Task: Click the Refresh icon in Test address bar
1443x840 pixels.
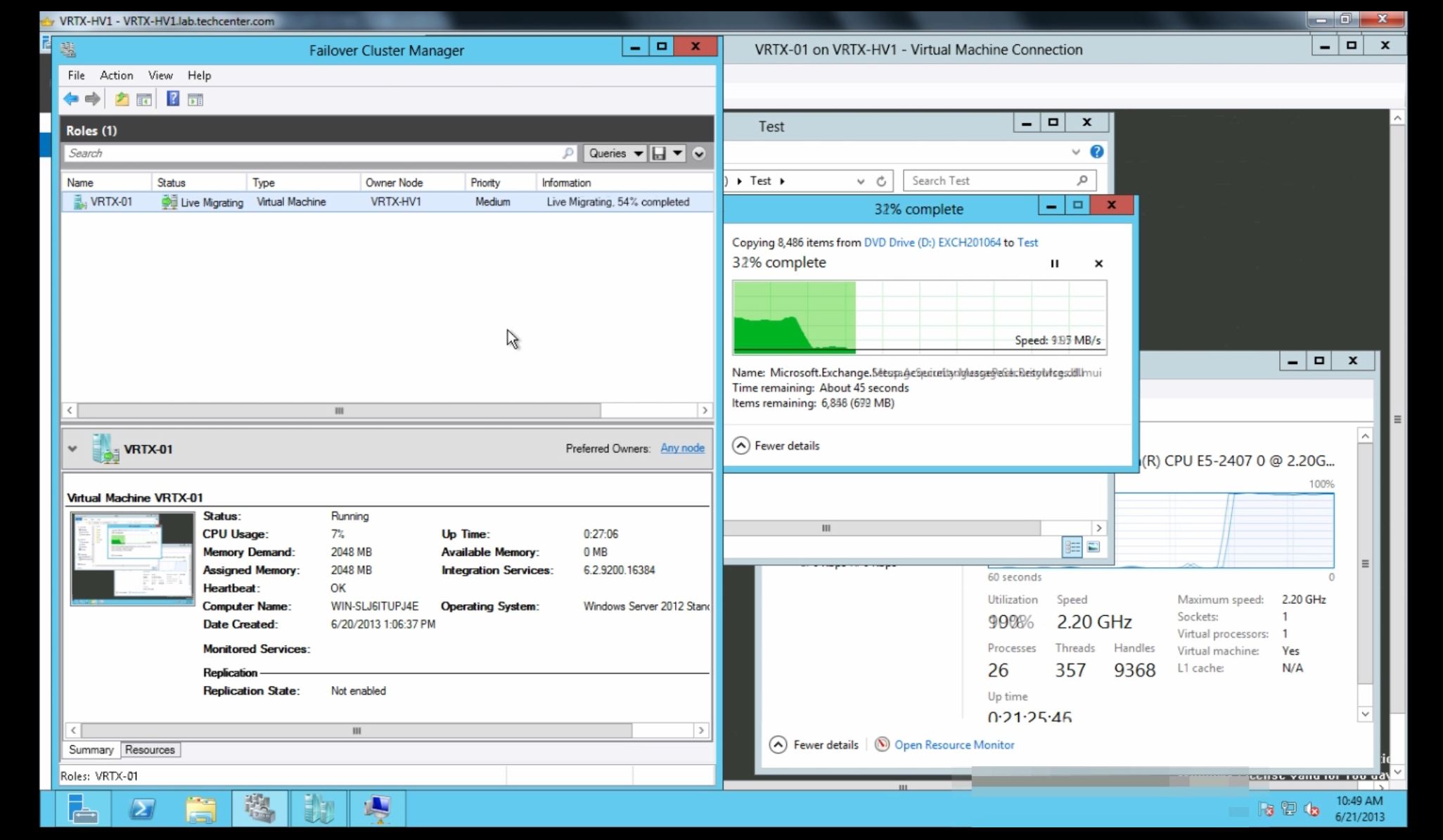Action: (x=881, y=181)
